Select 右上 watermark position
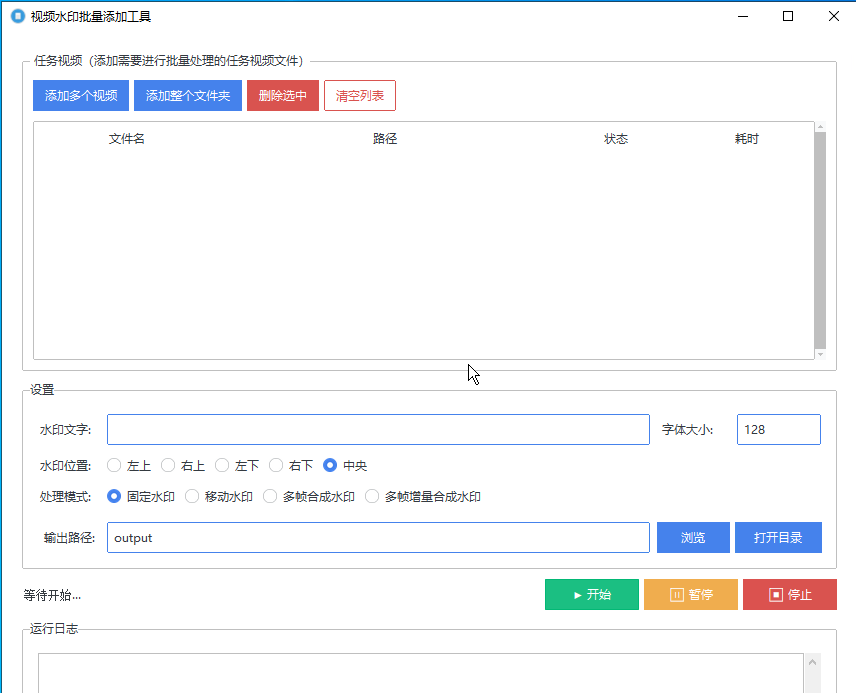The height and width of the screenshot is (693, 856). tap(168, 466)
